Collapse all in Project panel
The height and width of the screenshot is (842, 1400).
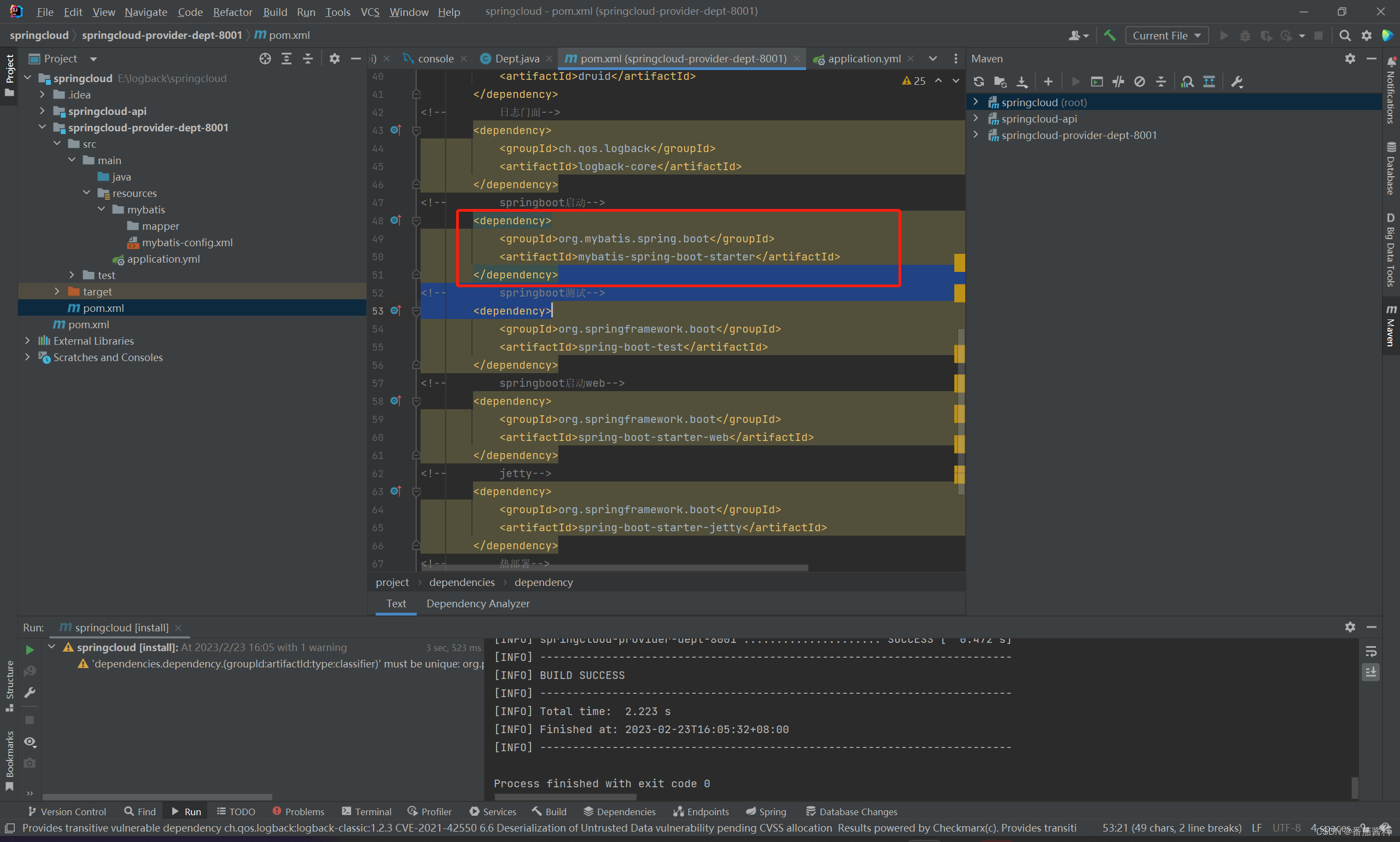click(308, 59)
